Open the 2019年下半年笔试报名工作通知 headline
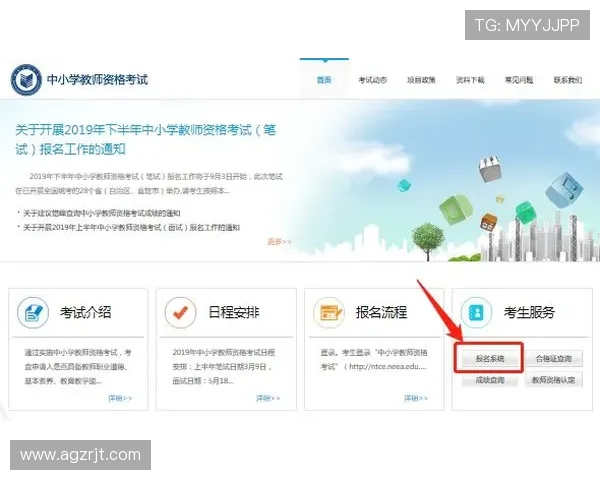 [145, 139]
